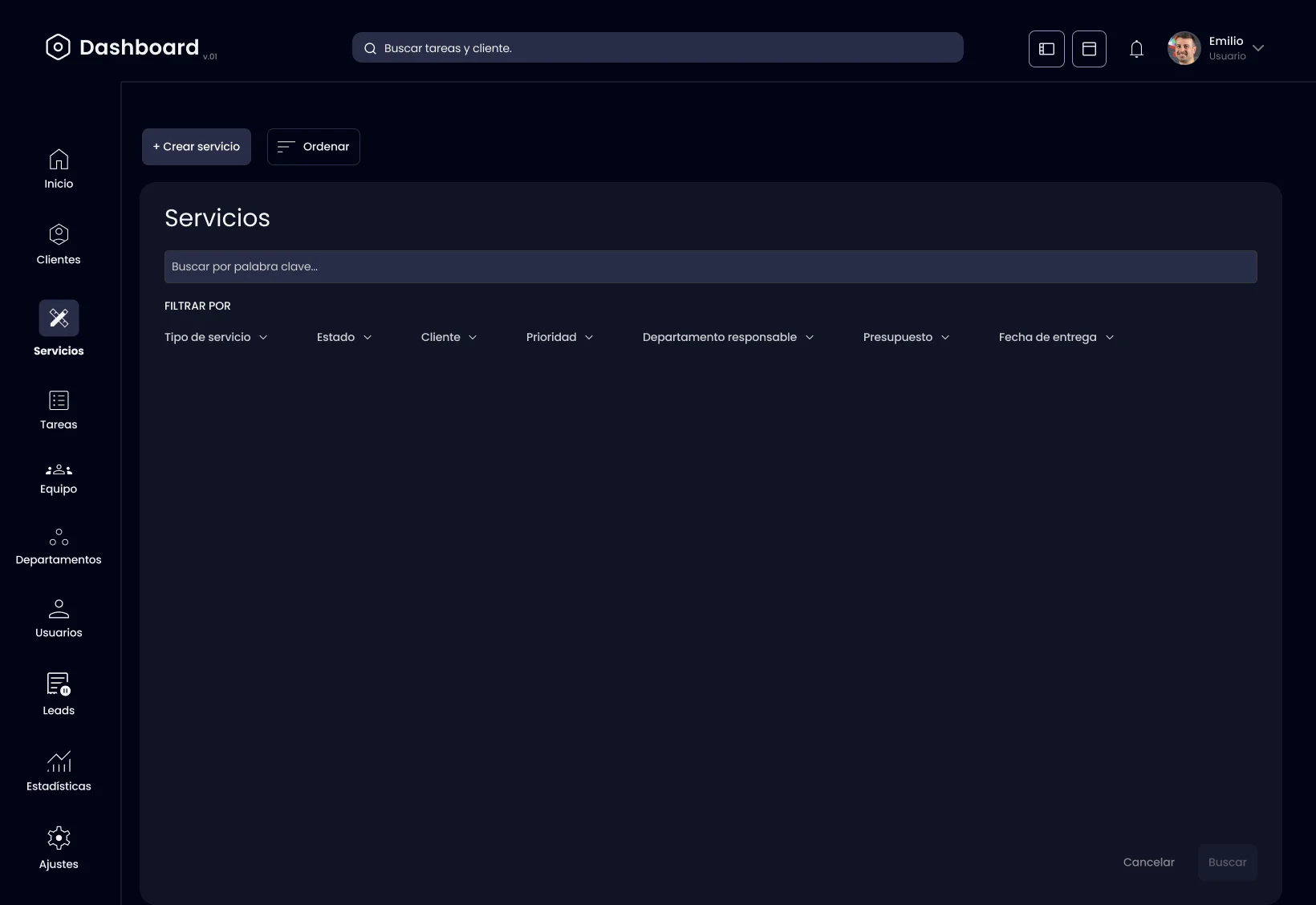Open the Ajustes gear icon

[59, 838]
